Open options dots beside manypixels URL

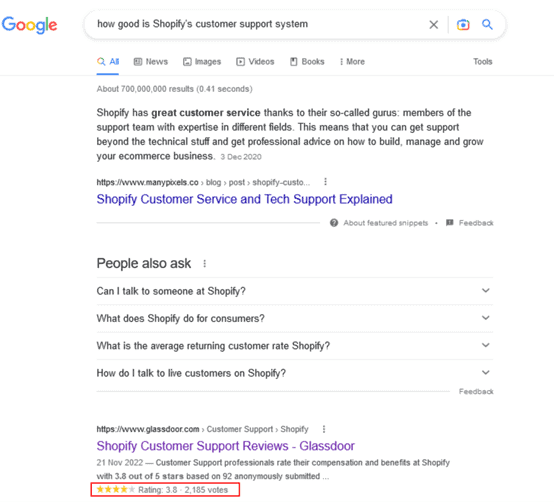click(325, 182)
